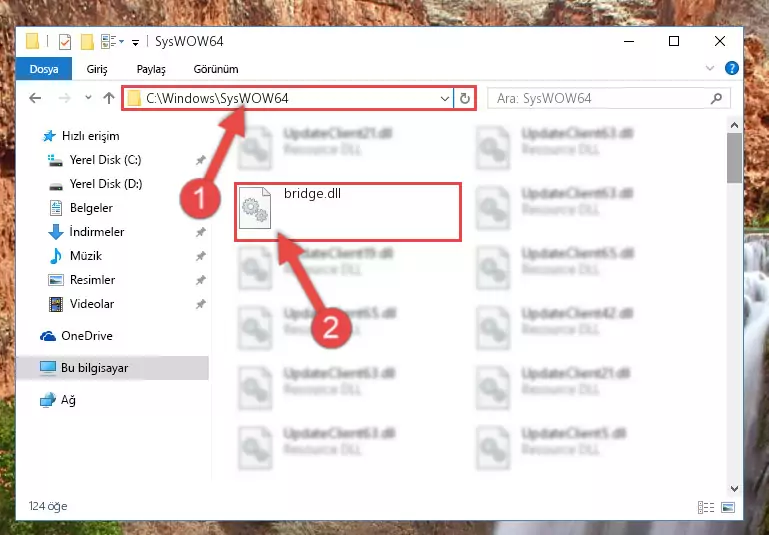This screenshot has width=769, height=535.
Task: Open Help with the question mark icon
Action: pyautogui.click(x=731, y=68)
